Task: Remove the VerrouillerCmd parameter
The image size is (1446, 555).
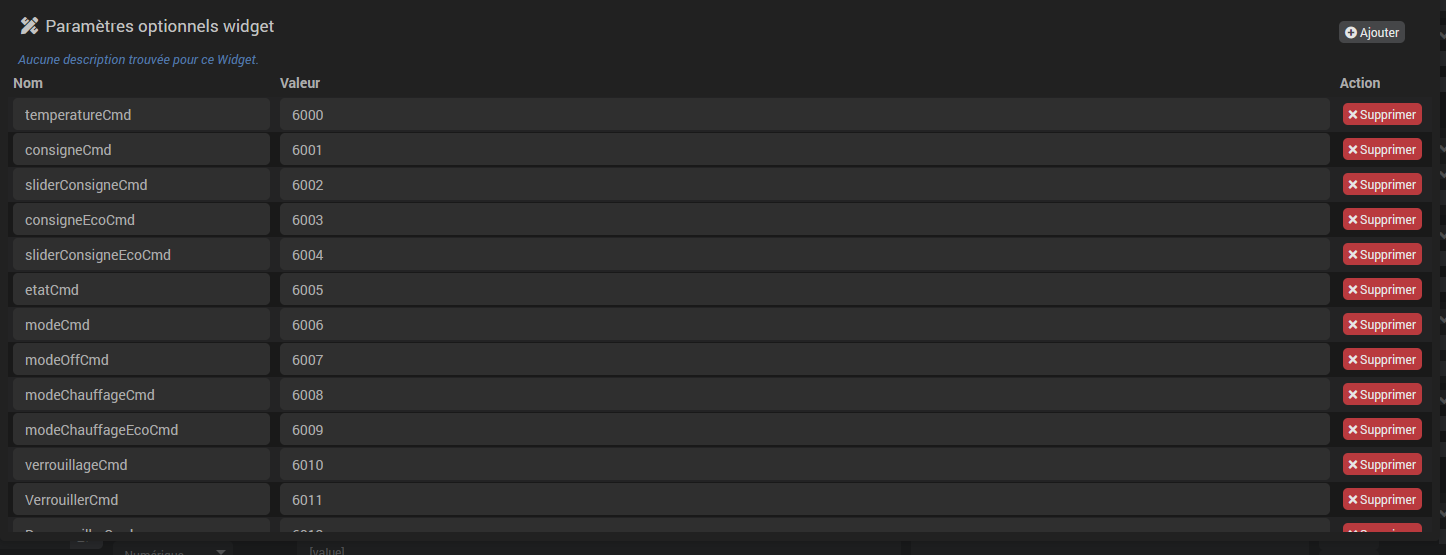Action: [1381, 500]
